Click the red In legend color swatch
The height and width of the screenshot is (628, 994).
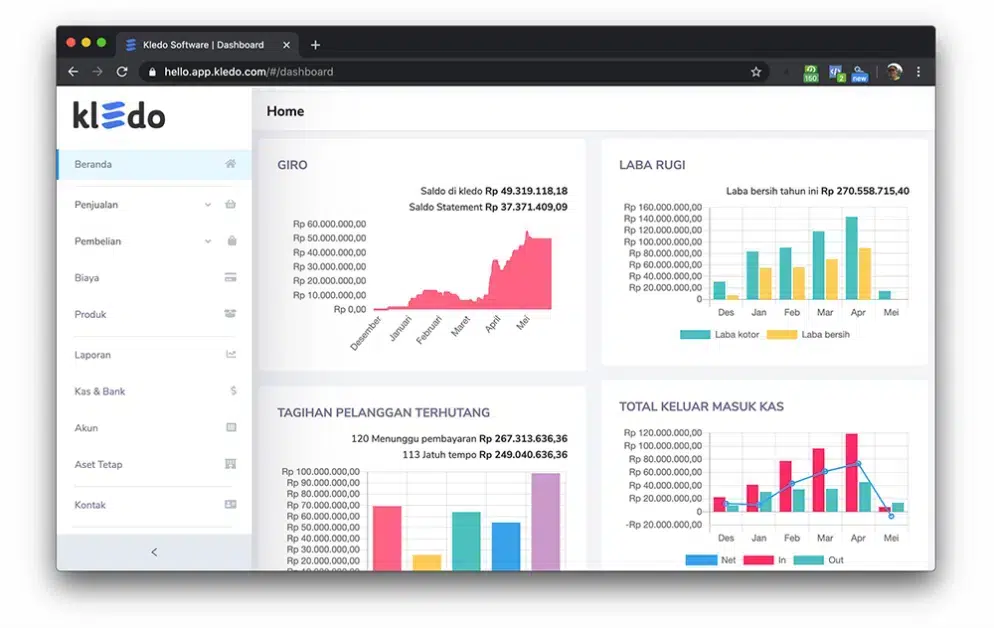point(758,560)
